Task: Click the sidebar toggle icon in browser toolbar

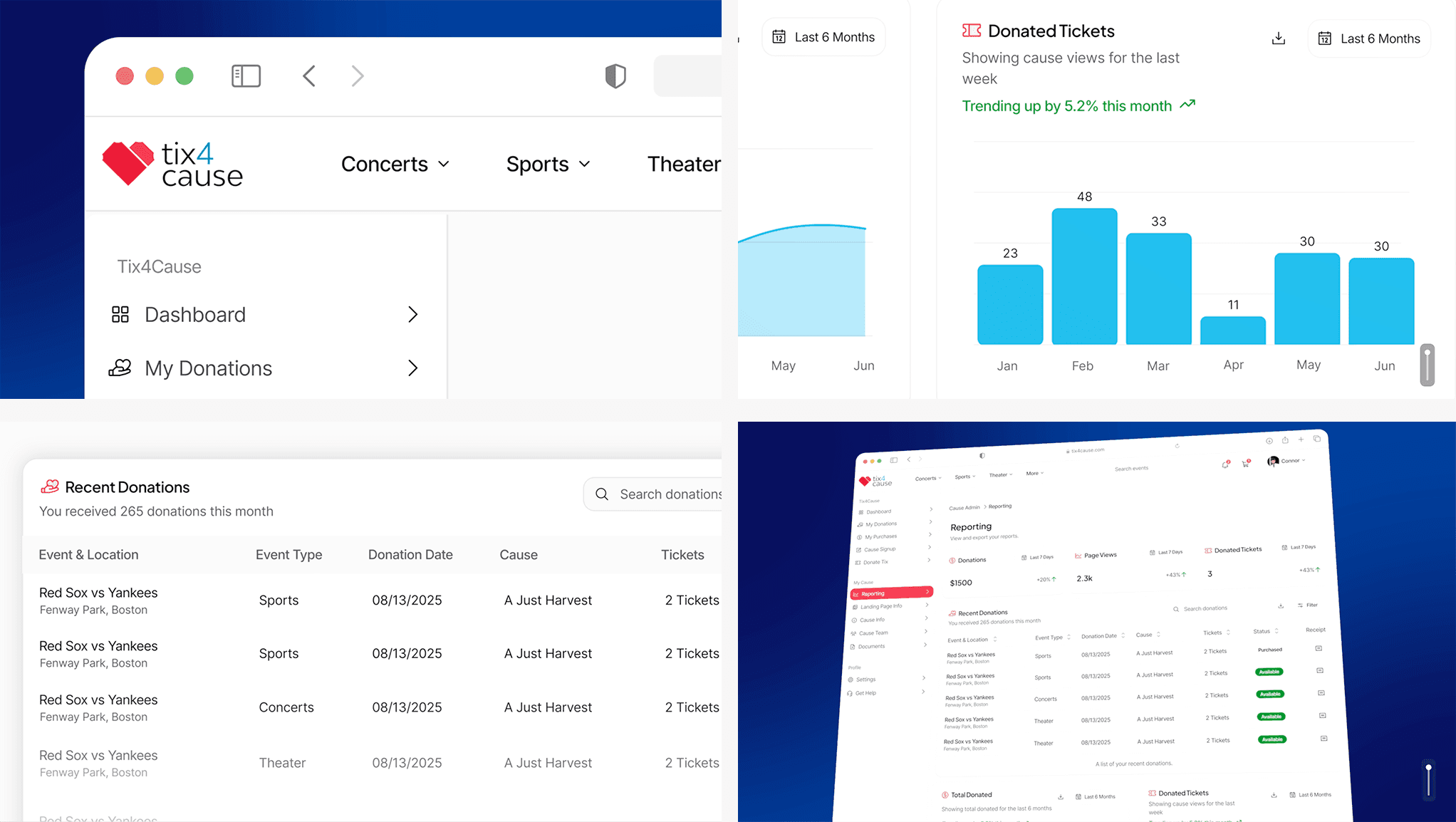Action: pyautogui.click(x=246, y=76)
